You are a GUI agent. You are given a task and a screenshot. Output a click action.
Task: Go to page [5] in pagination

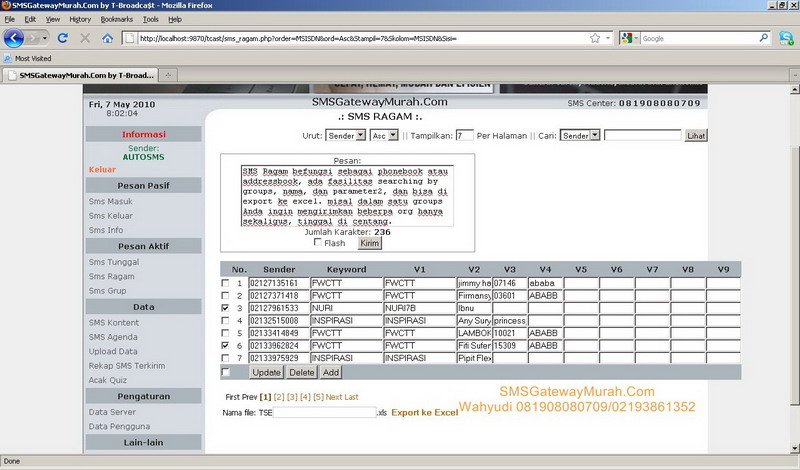pyautogui.click(x=318, y=397)
